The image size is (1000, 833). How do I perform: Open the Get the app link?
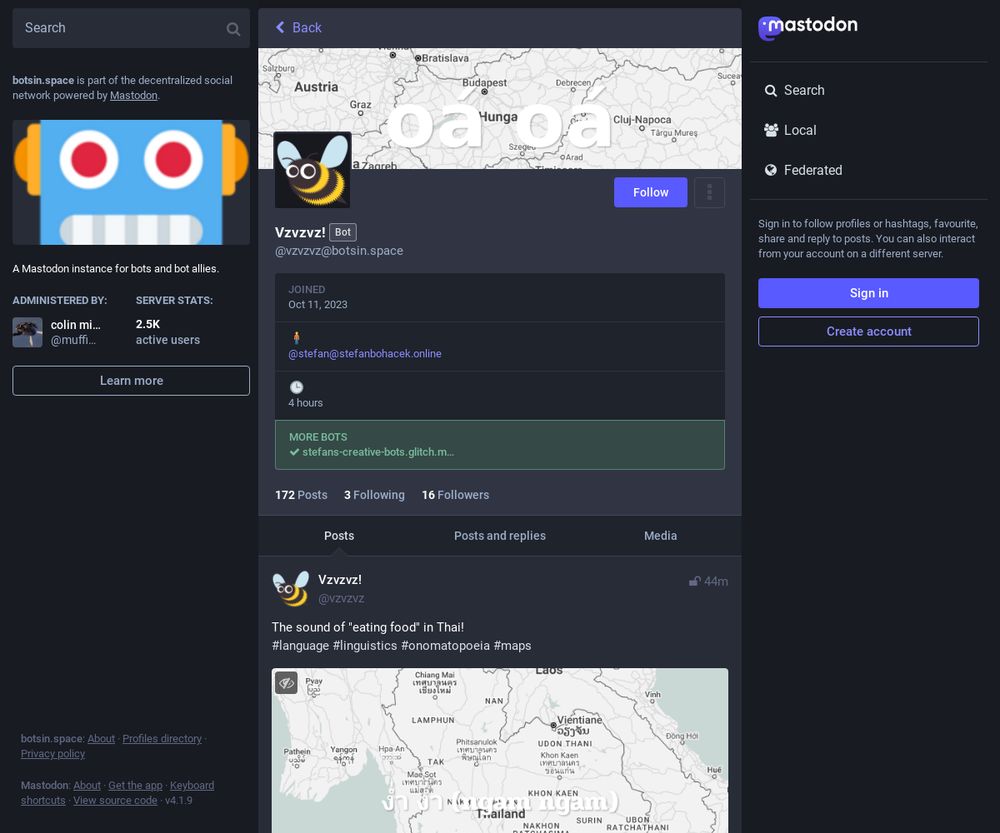(135, 785)
